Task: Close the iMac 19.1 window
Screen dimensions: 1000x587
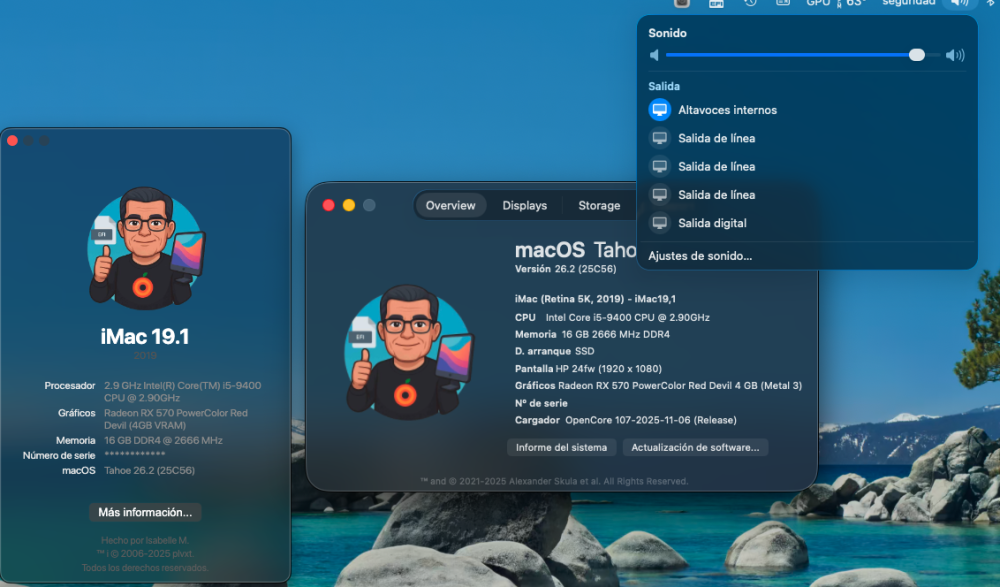Action: [x=12, y=140]
